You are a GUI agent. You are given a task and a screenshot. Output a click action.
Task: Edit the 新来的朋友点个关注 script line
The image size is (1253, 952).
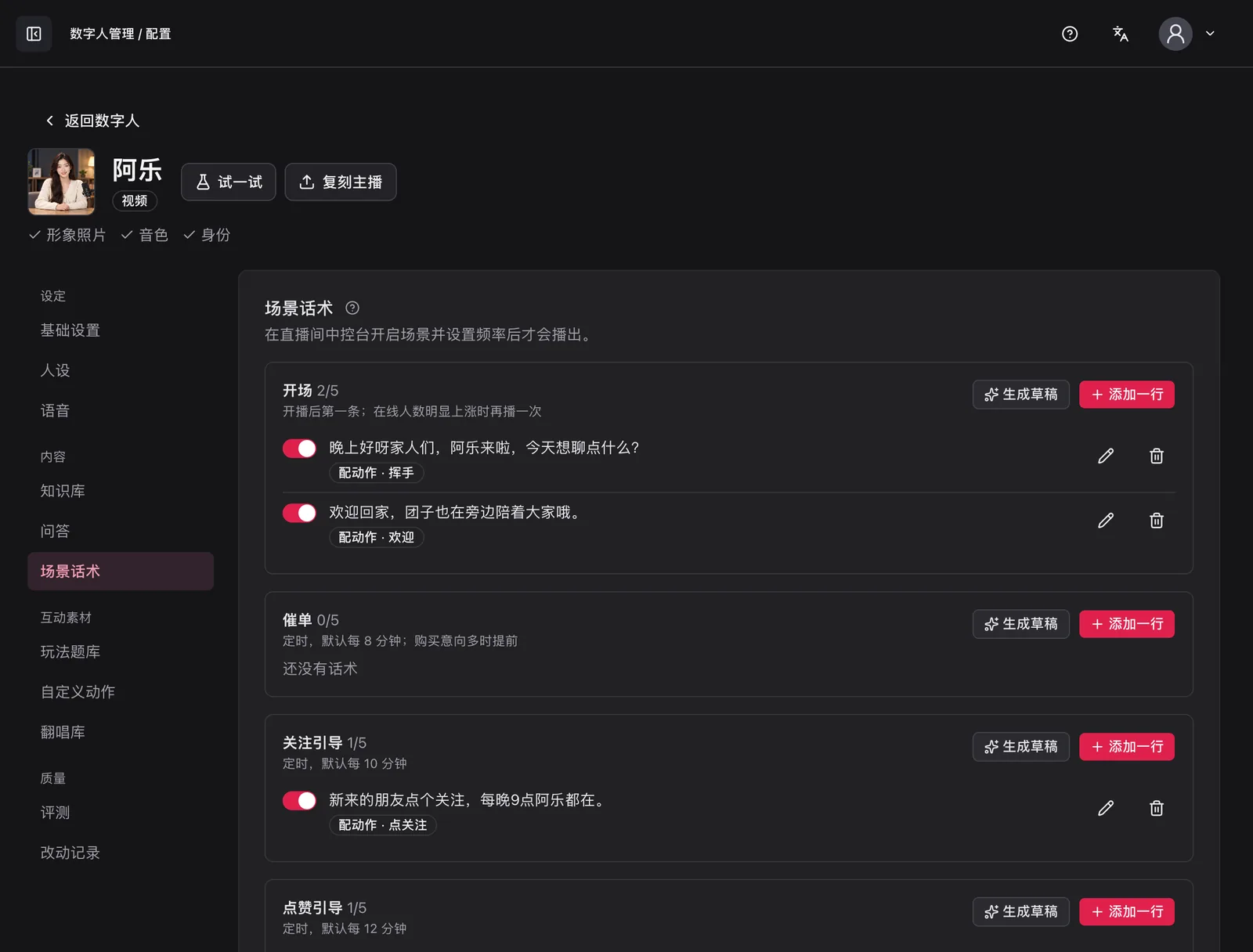(x=1106, y=808)
